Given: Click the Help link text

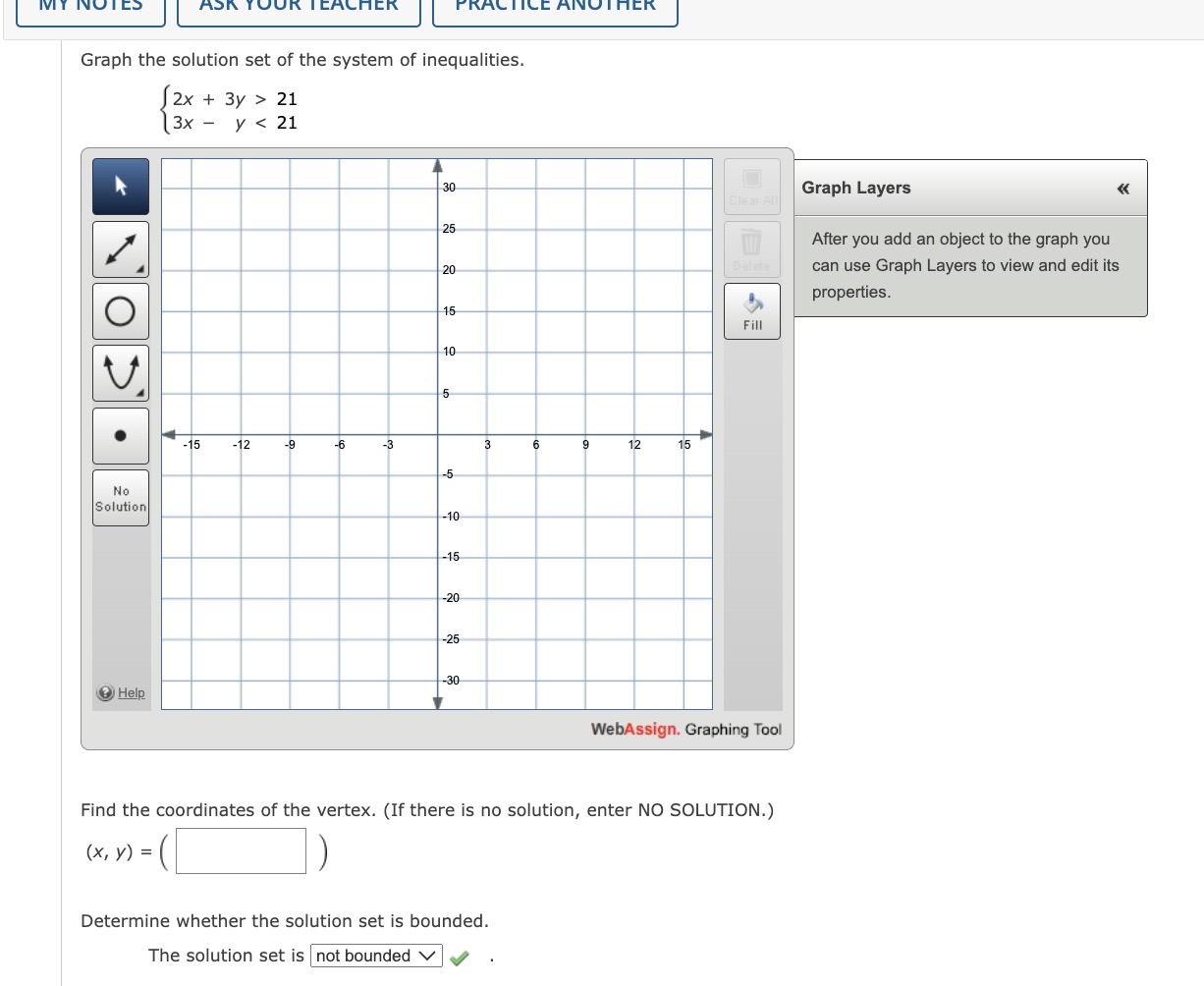Looking at the screenshot, I should (129, 692).
